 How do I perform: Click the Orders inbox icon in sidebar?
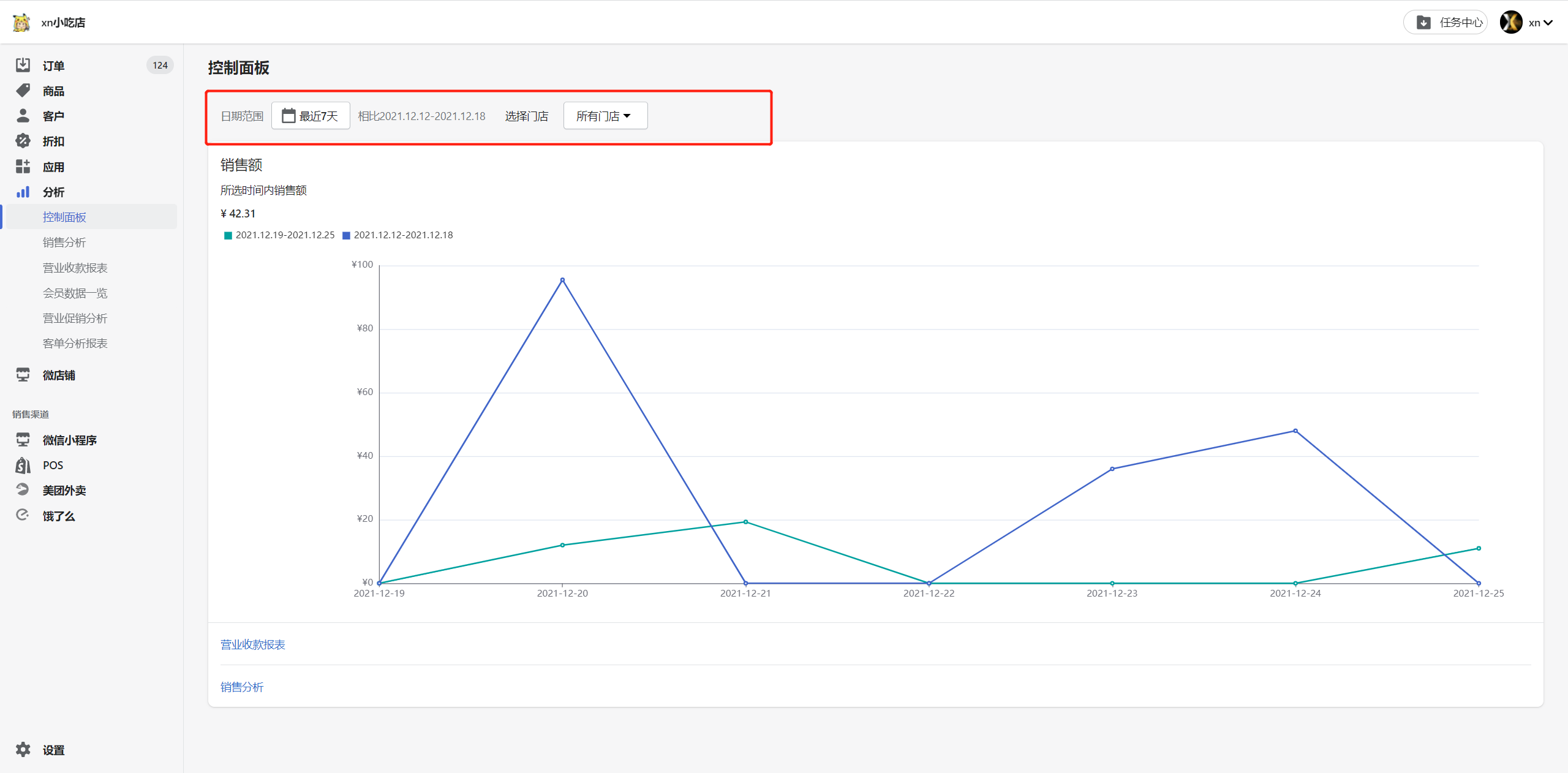(x=23, y=65)
